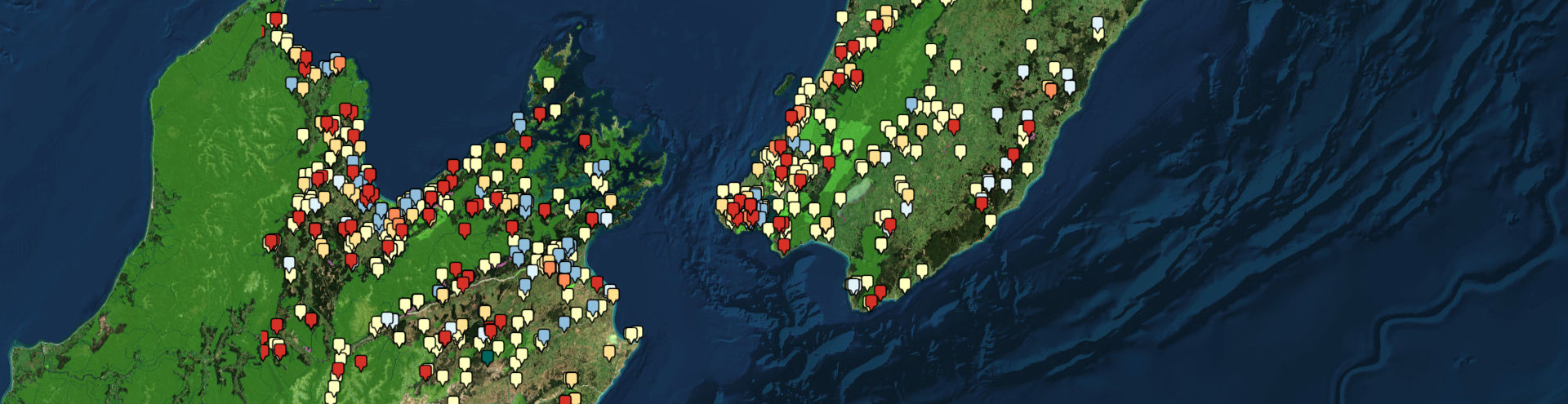Select the southernmost red marker on the North Island
This screenshot has width=1568, height=404.
(871, 301)
